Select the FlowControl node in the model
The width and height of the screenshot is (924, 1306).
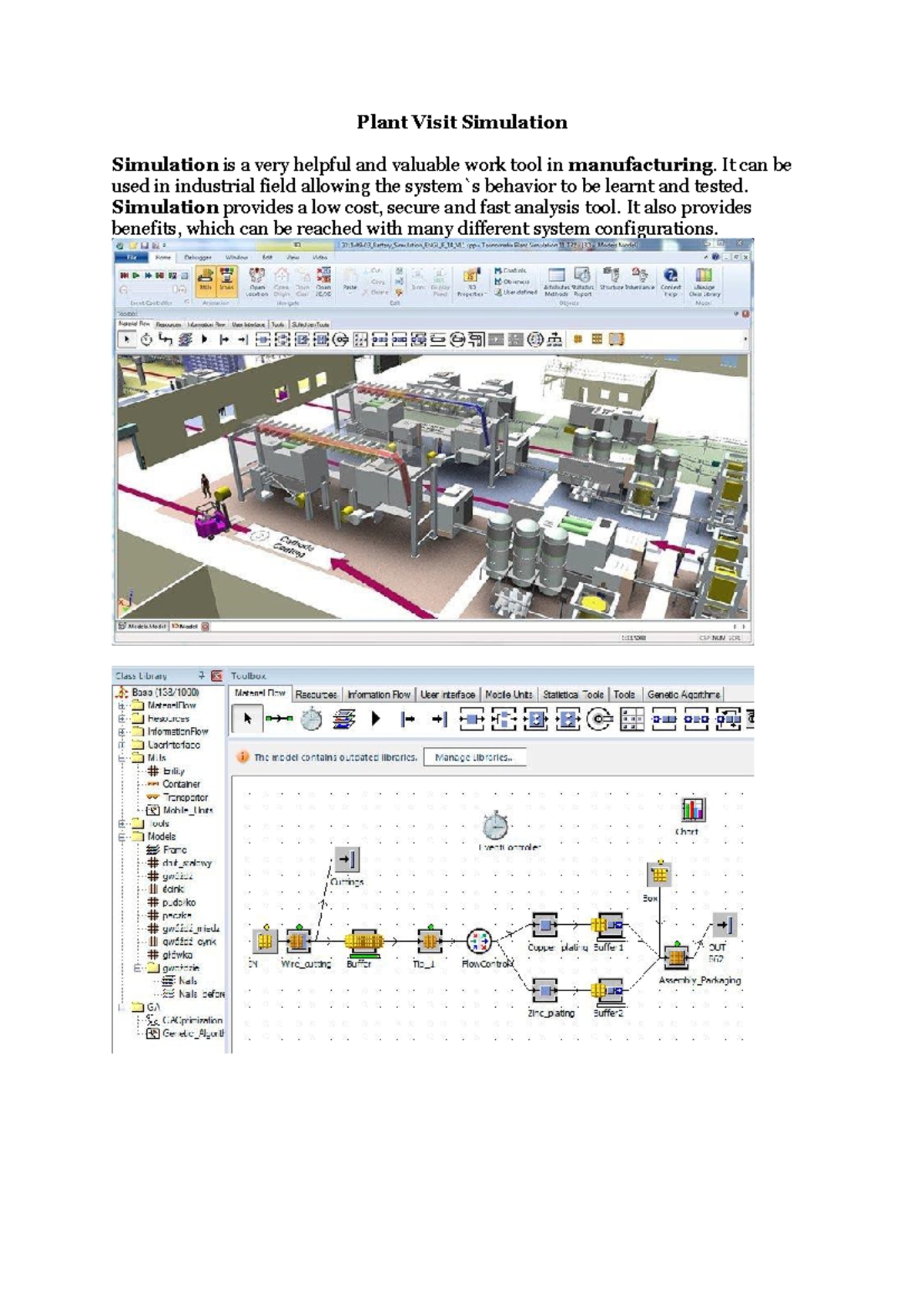pos(479,941)
